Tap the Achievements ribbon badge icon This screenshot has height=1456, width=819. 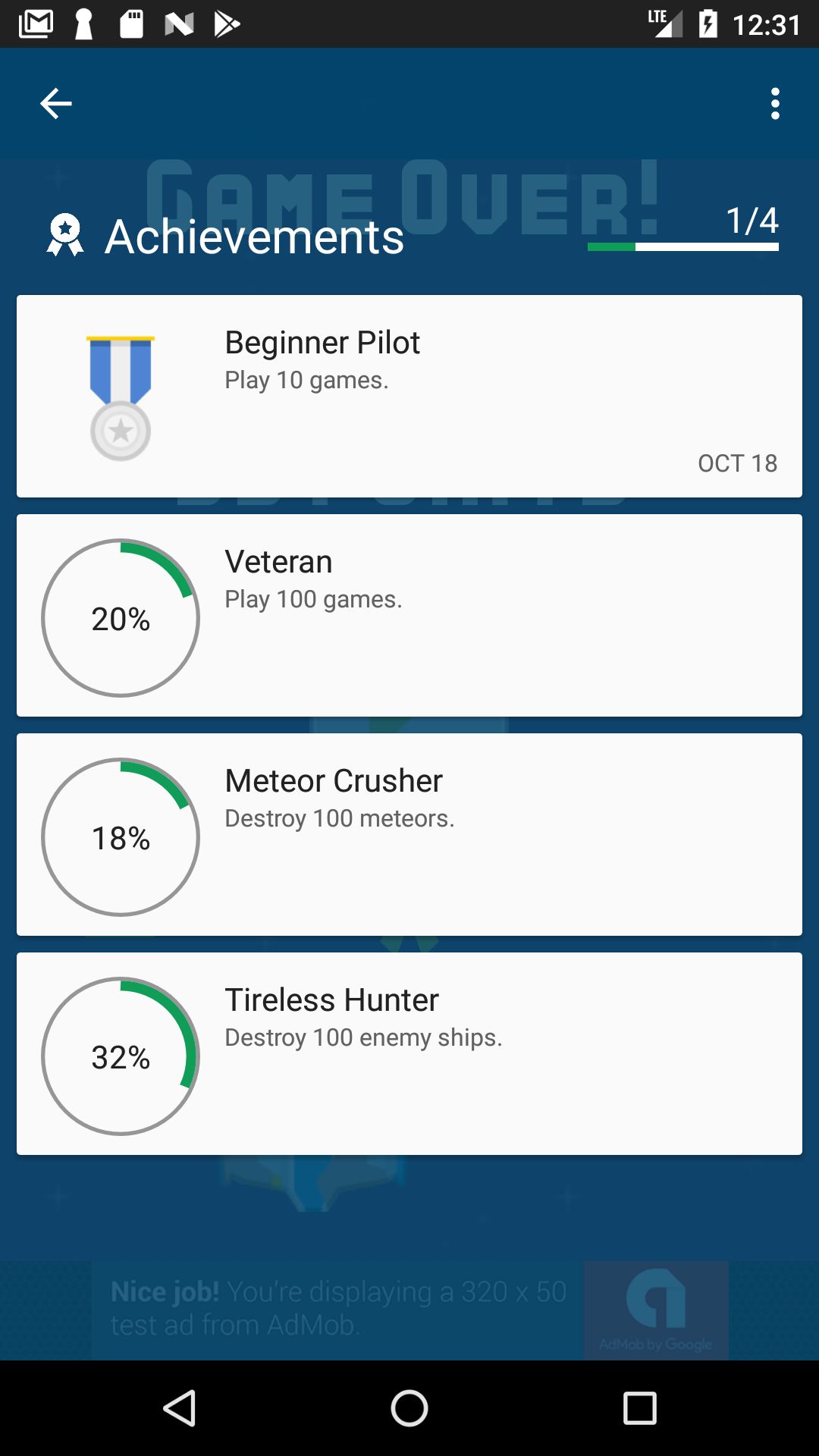click(65, 235)
